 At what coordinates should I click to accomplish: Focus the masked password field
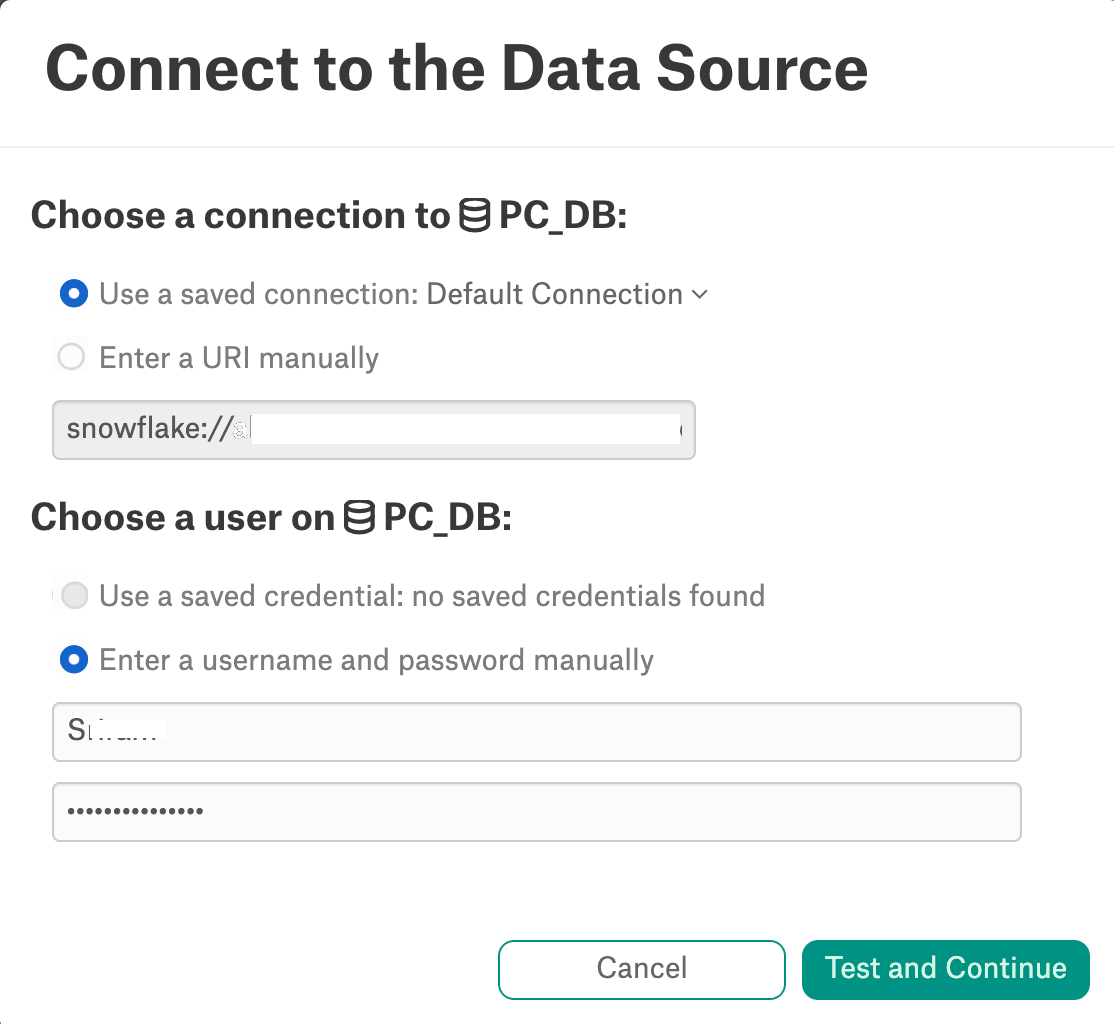[x=537, y=812]
